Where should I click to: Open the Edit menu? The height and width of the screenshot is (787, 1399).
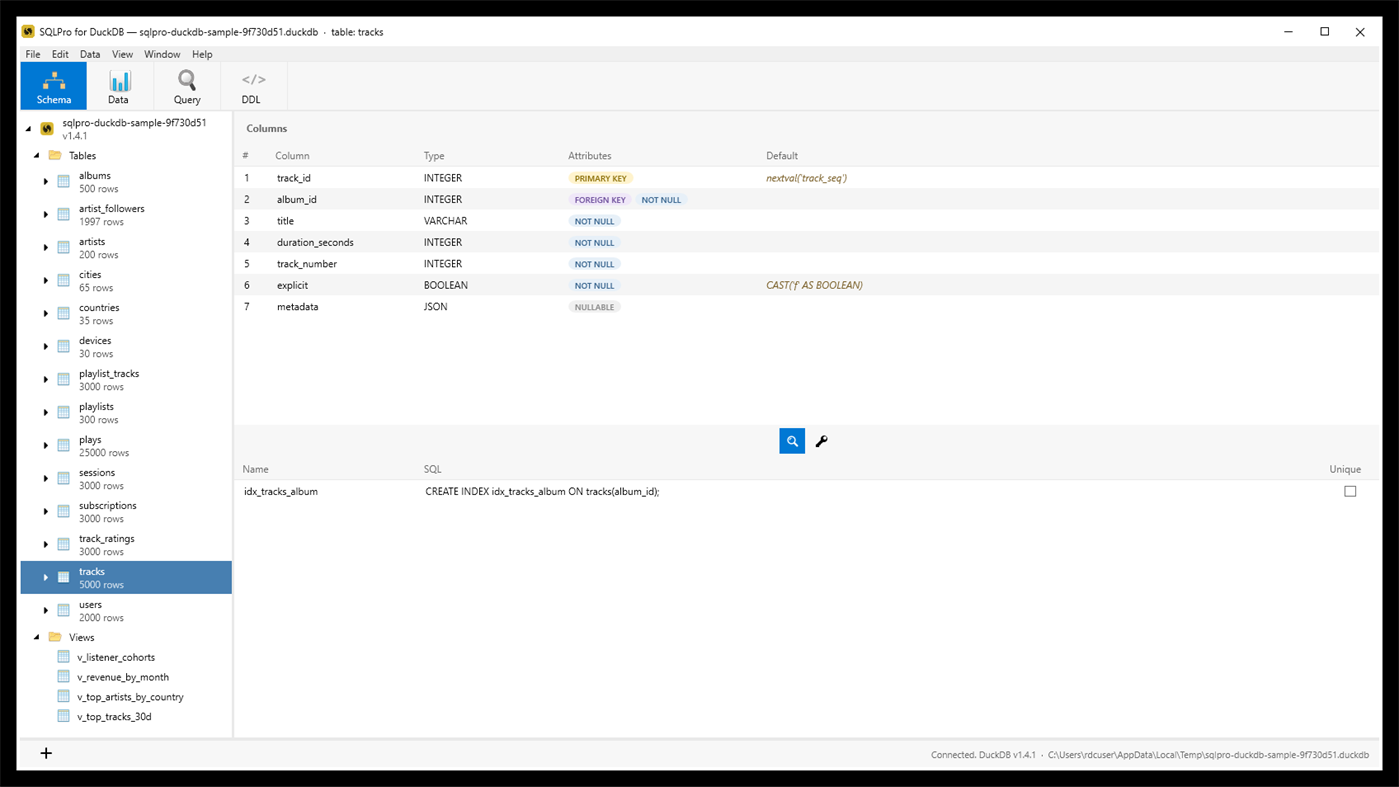coord(60,54)
